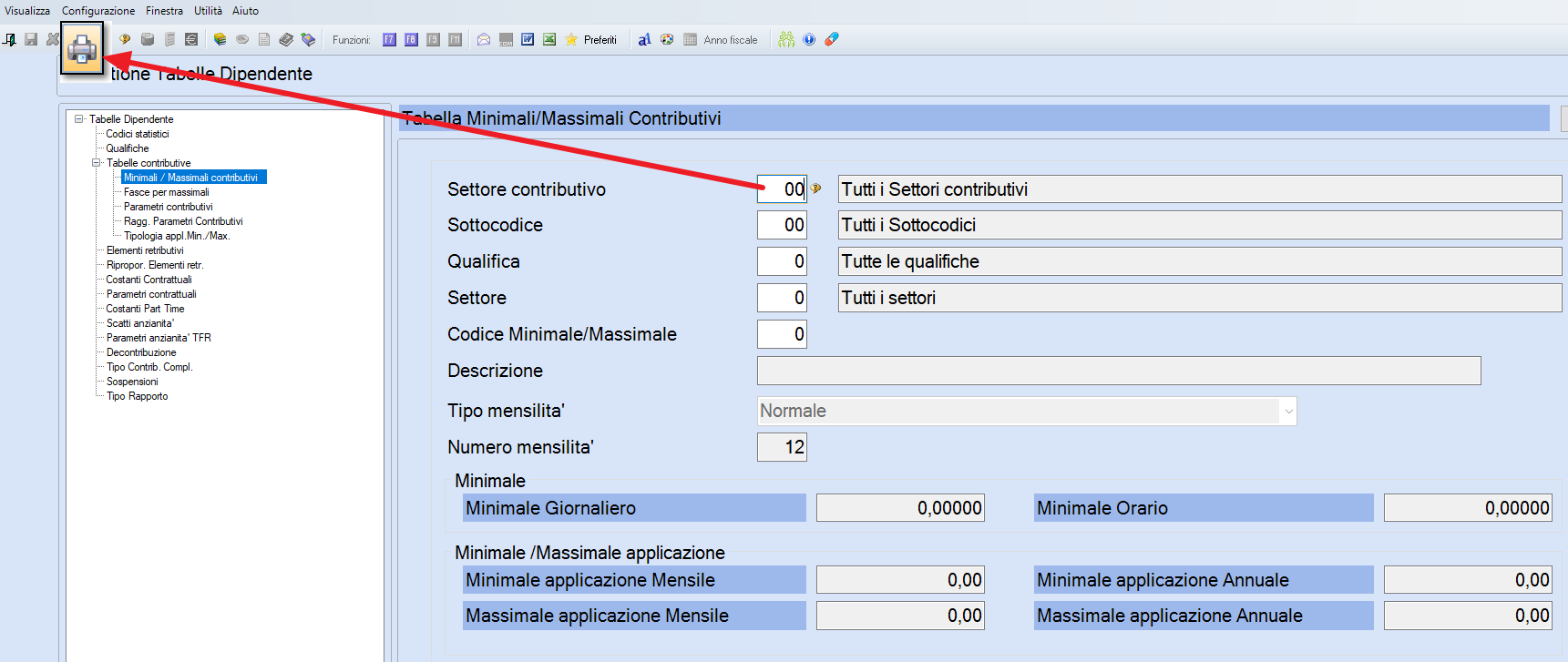Screen dimensions: 1568x662
Task: Click the printer icon in the toolbar
Action: tap(82, 48)
